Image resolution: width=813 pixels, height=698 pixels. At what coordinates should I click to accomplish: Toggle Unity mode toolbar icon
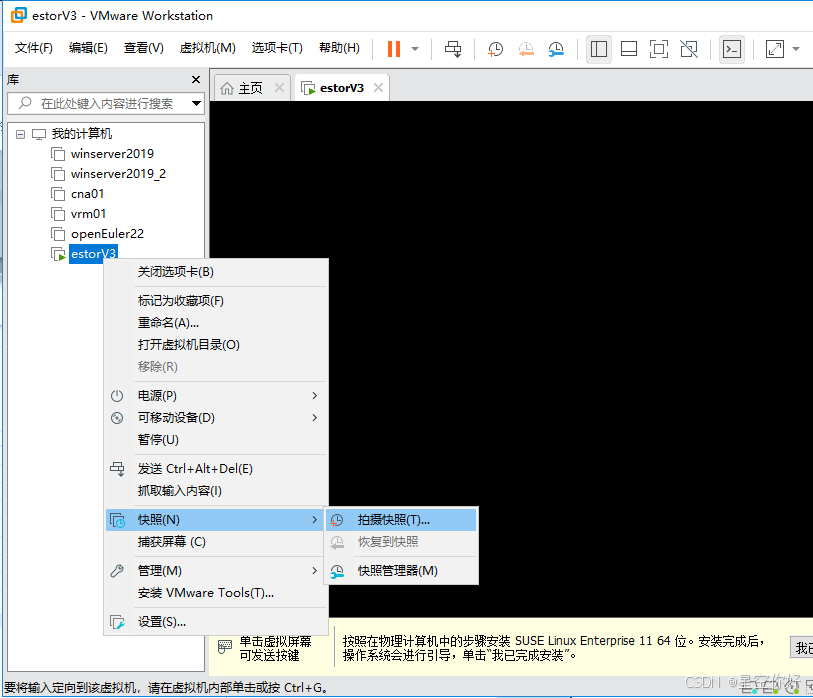689,49
